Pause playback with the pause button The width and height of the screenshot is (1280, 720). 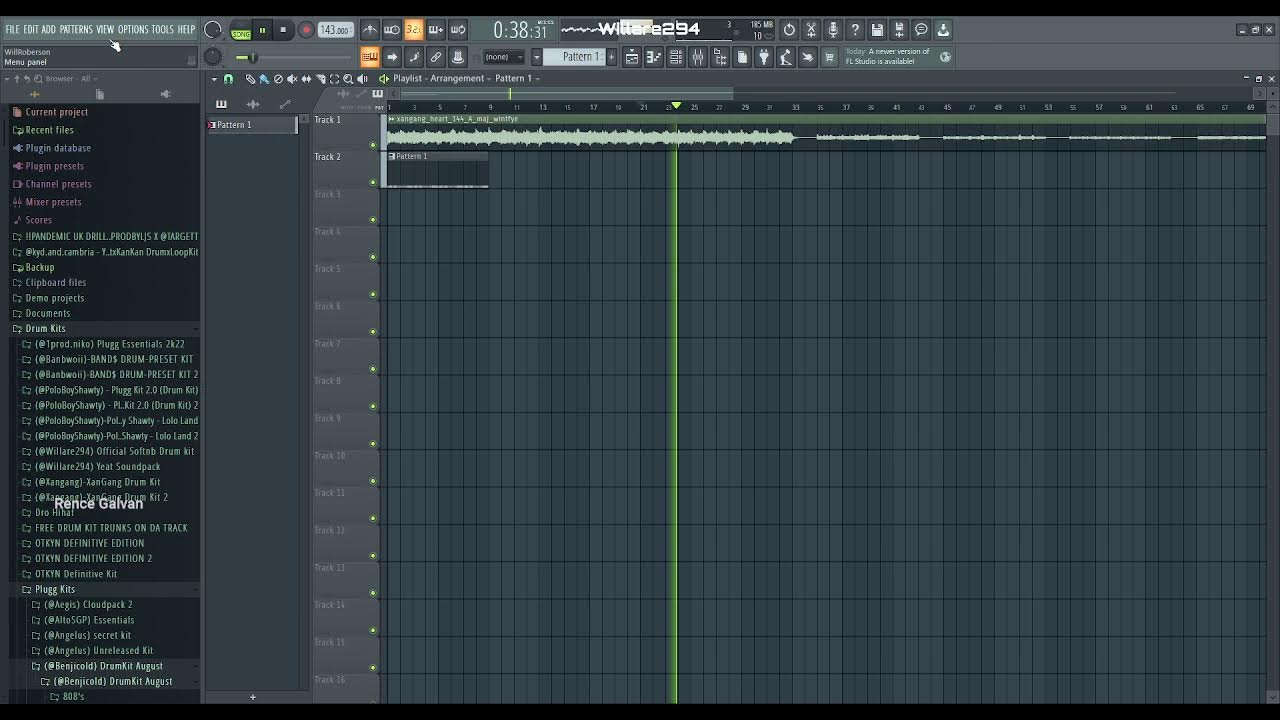(x=262, y=30)
